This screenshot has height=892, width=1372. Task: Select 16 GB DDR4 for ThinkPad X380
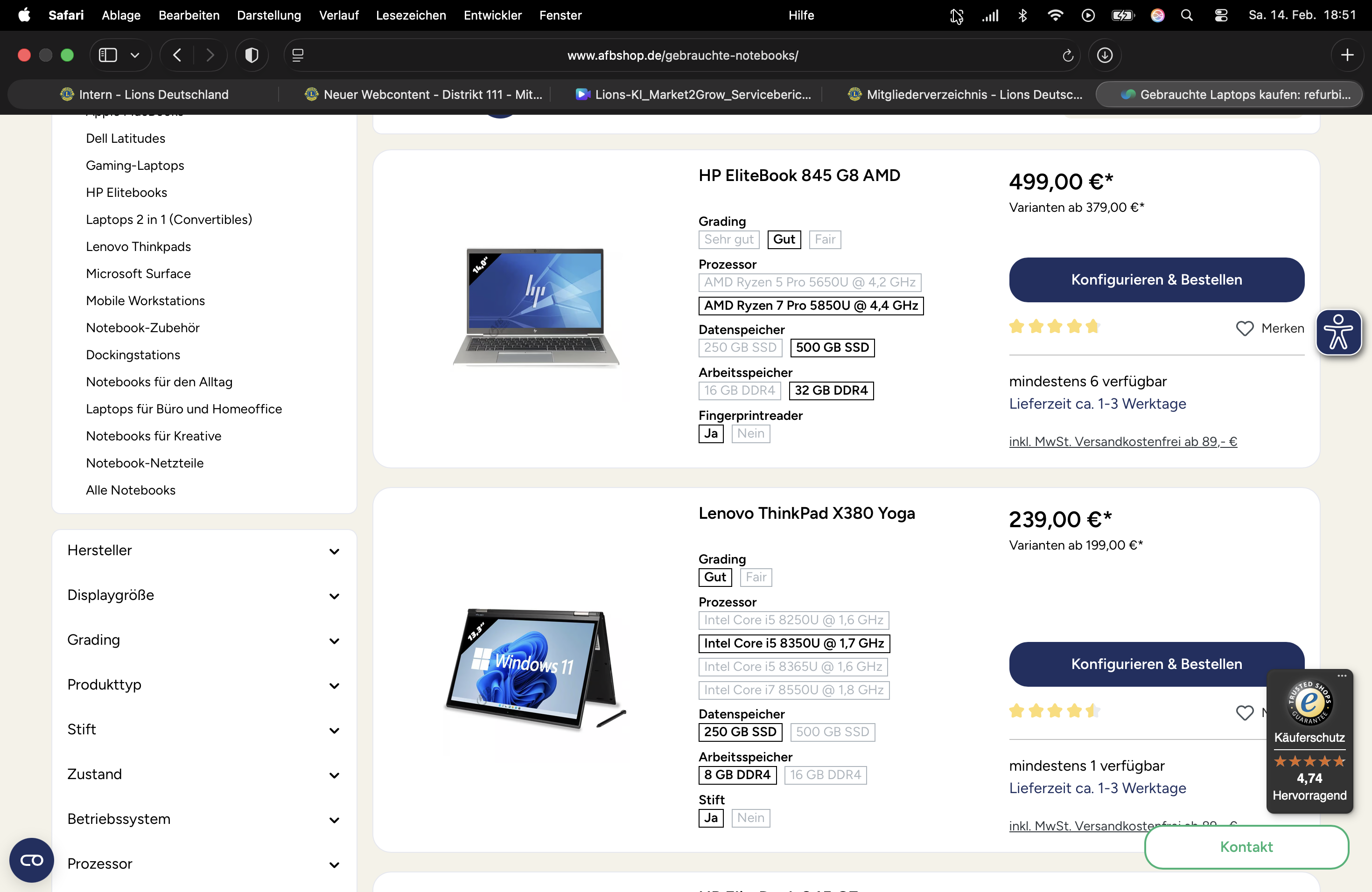point(825,775)
